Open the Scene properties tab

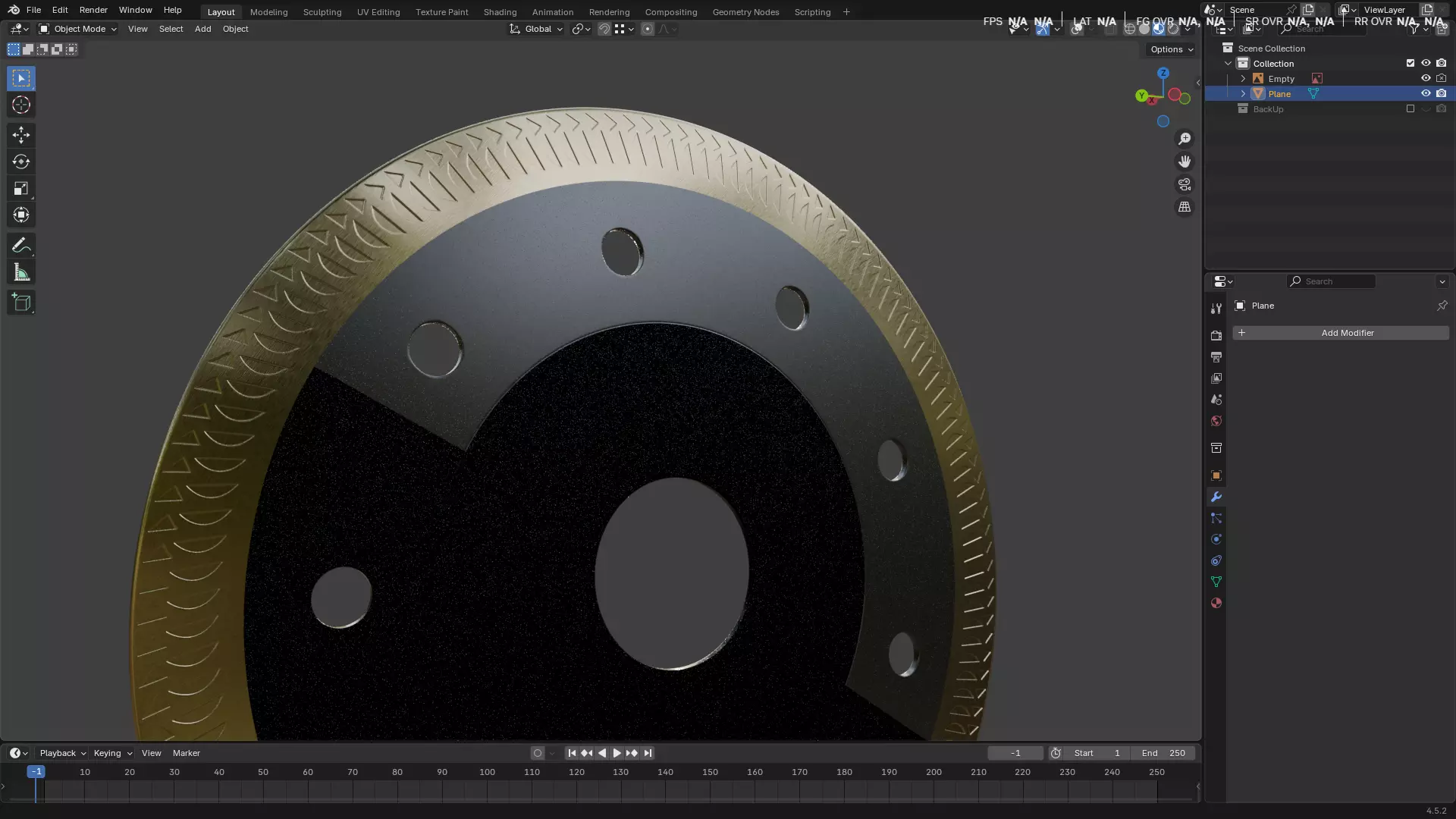1216,399
